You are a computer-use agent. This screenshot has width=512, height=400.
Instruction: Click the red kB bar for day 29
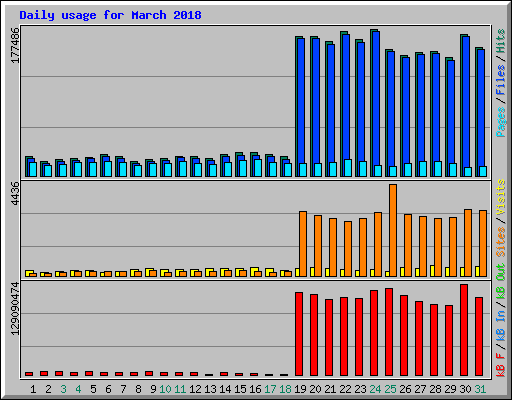(x=449, y=340)
